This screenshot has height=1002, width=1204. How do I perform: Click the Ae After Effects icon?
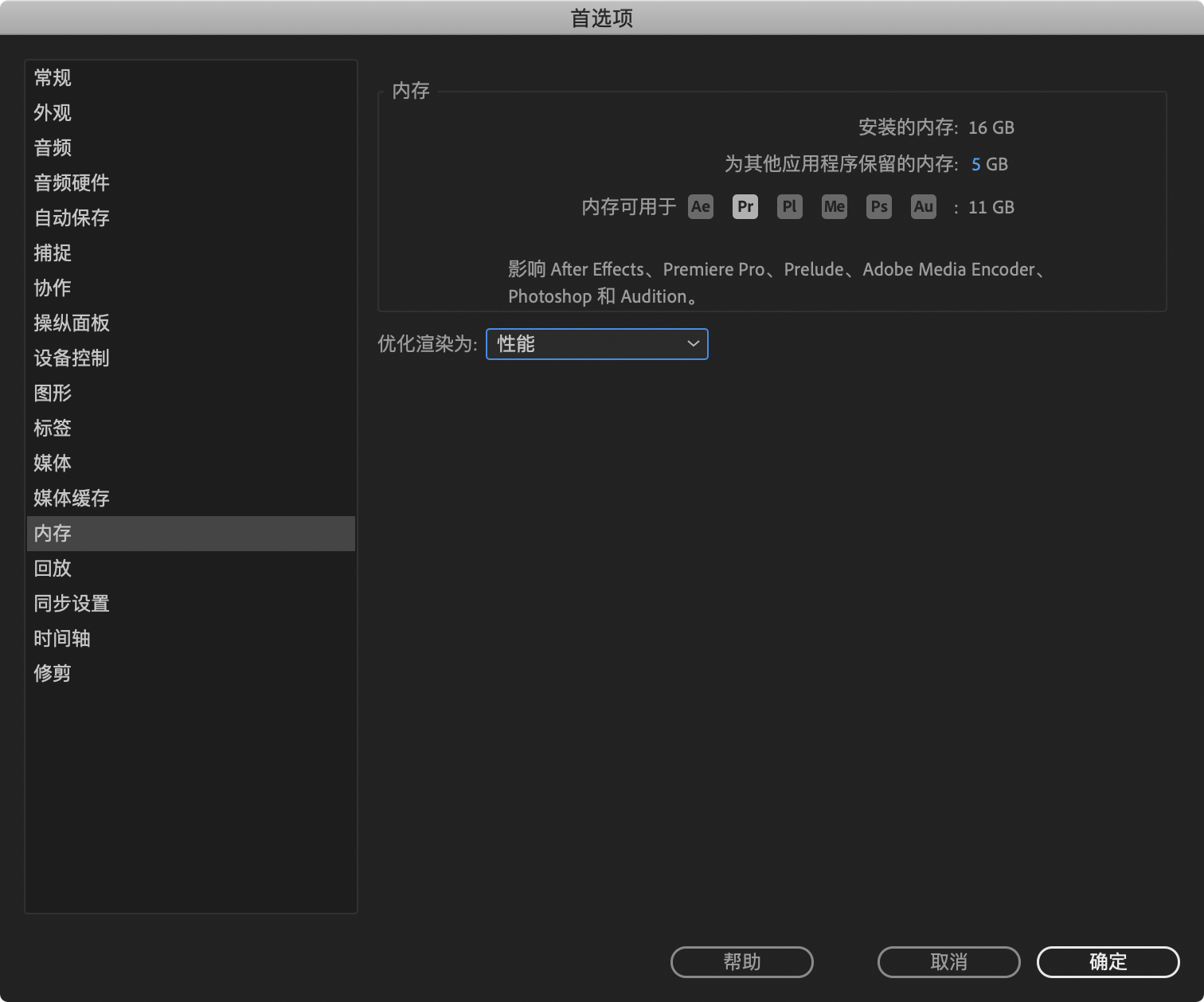point(701,207)
